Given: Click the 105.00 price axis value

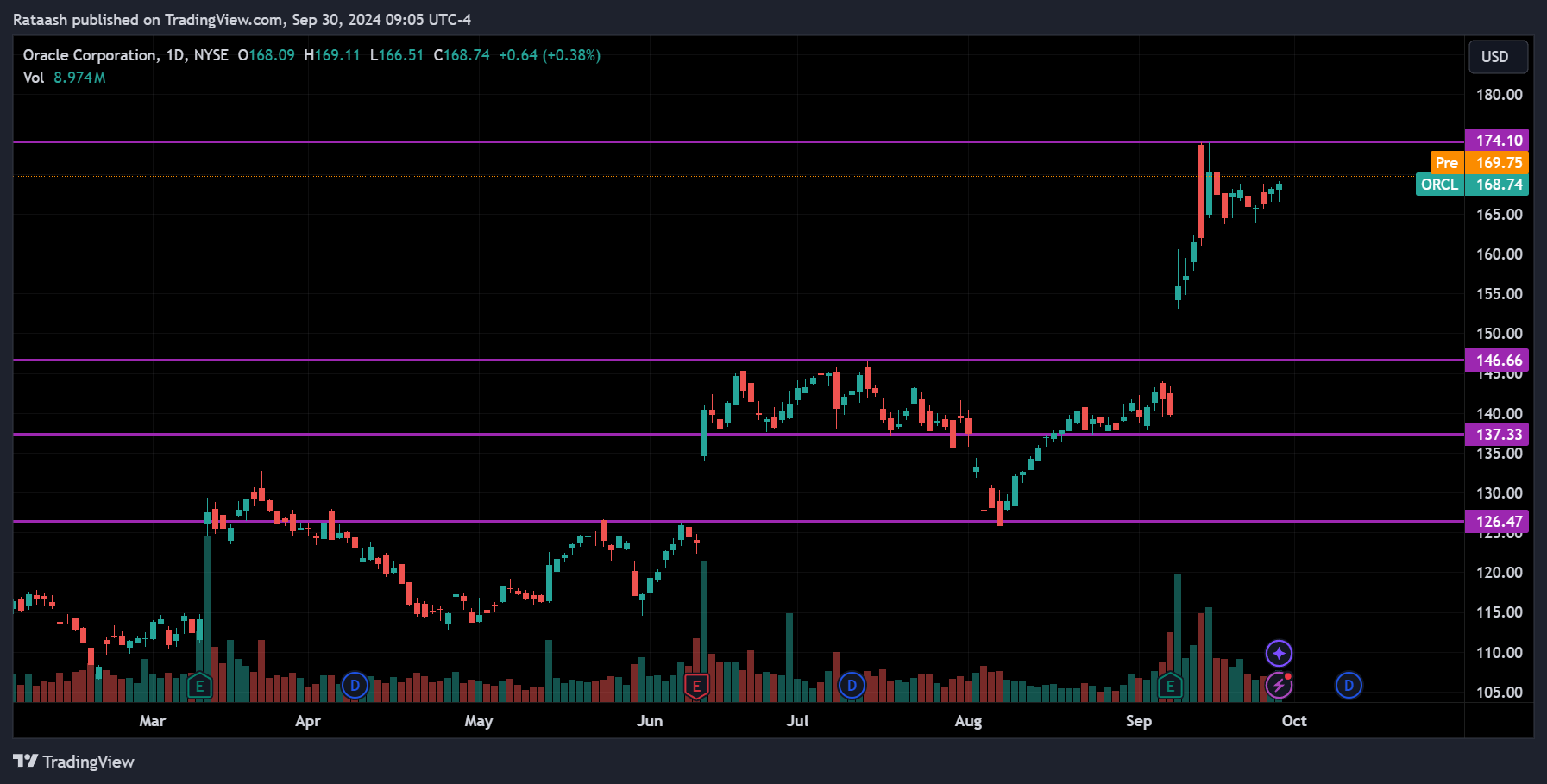Looking at the screenshot, I should pyautogui.click(x=1500, y=693).
